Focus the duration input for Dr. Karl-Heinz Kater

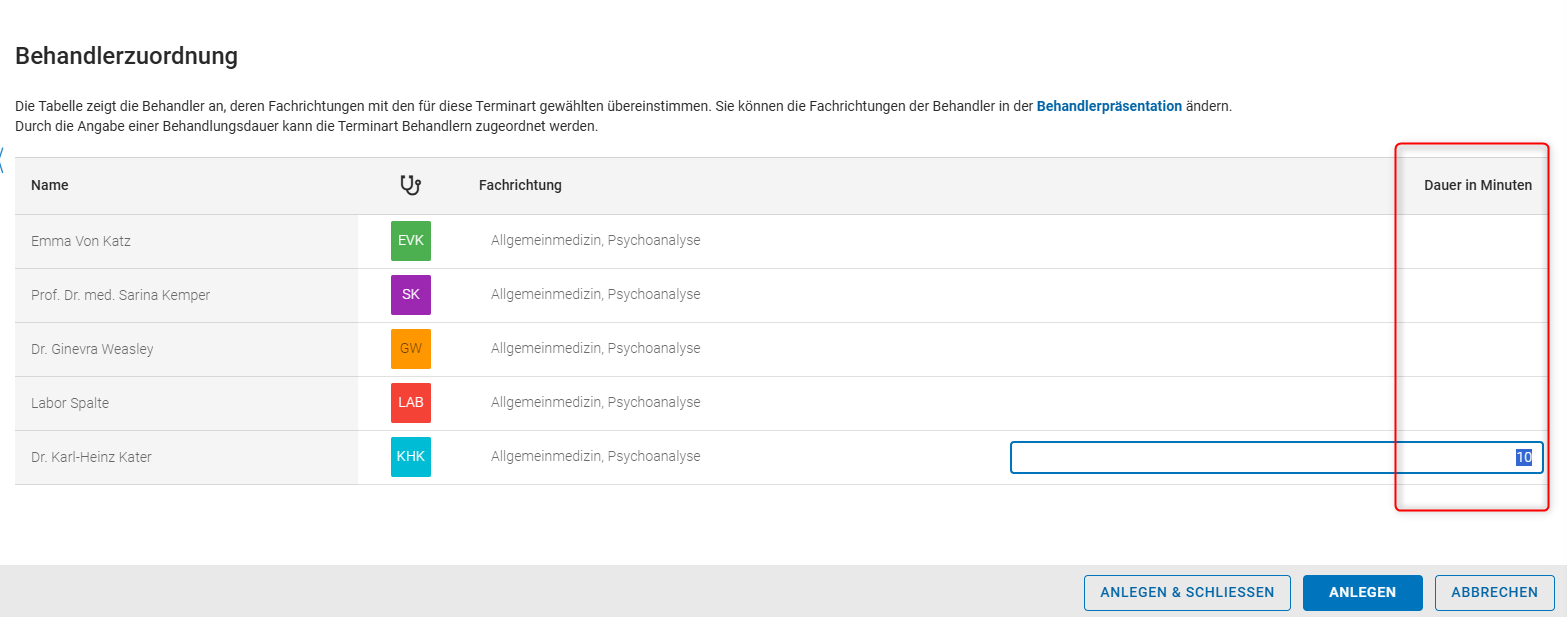[x=1275, y=458]
